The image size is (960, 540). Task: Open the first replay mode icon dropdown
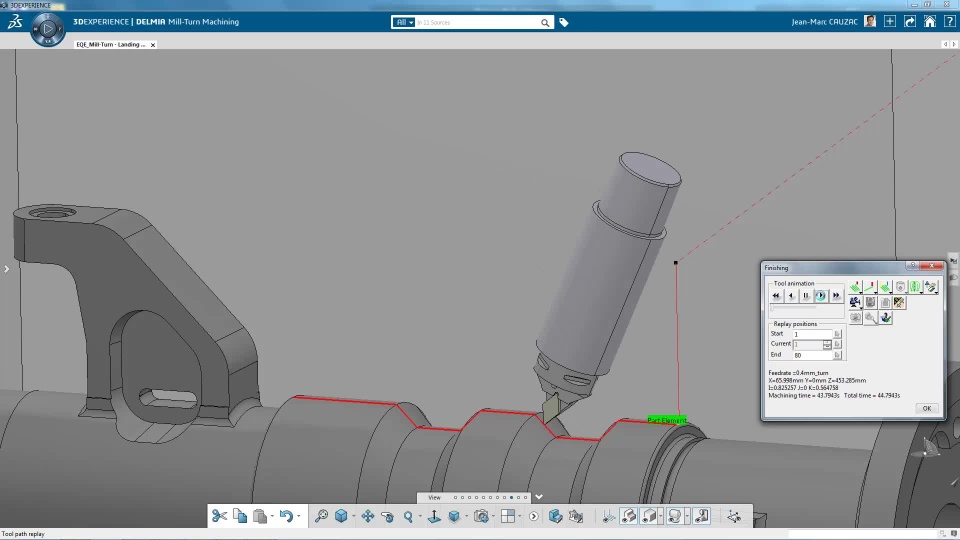(x=856, y=287)
